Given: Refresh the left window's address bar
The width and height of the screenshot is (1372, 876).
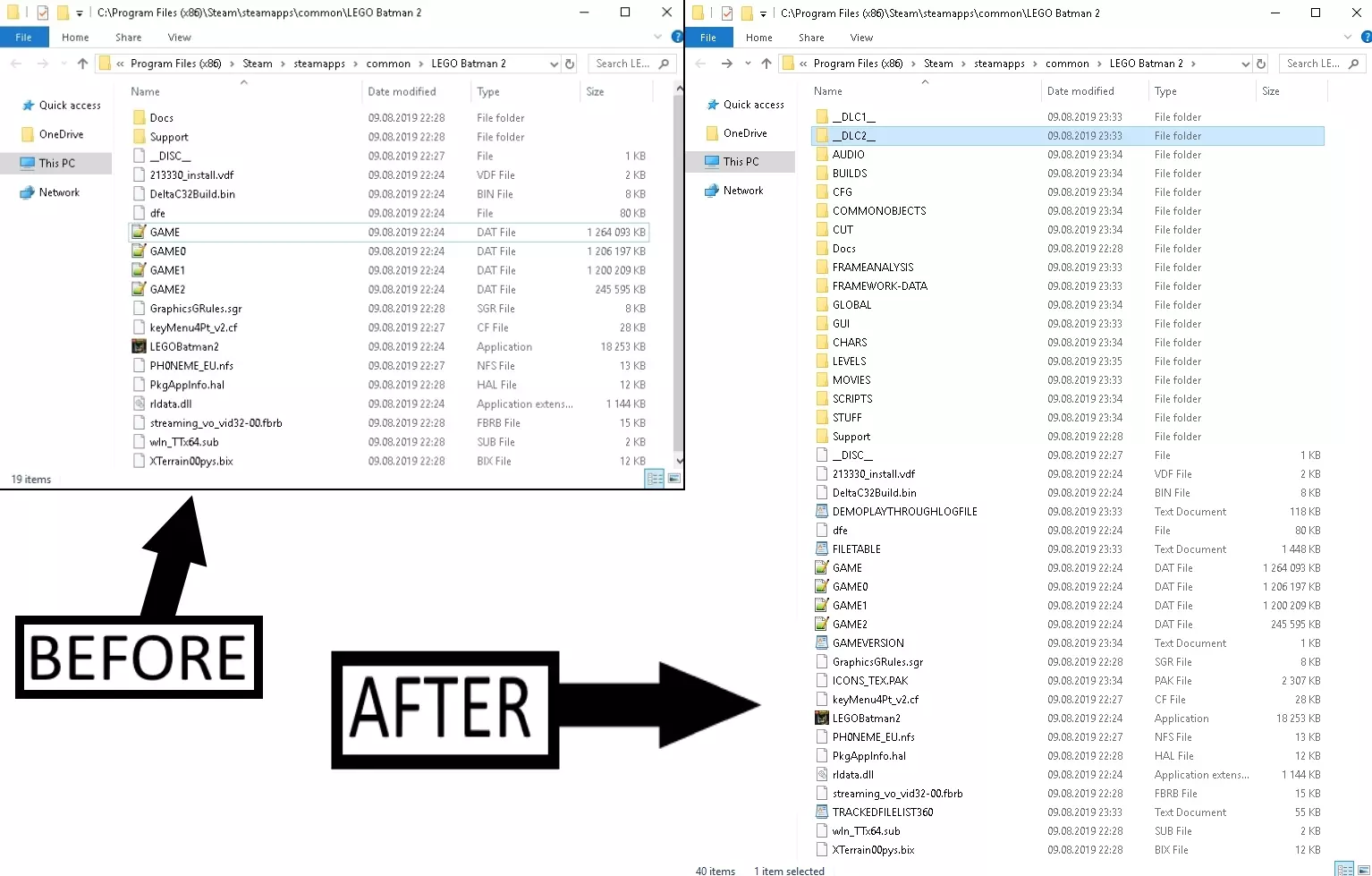Looking at the screenshot, I should pyautogui.click(x=570, y=64).
